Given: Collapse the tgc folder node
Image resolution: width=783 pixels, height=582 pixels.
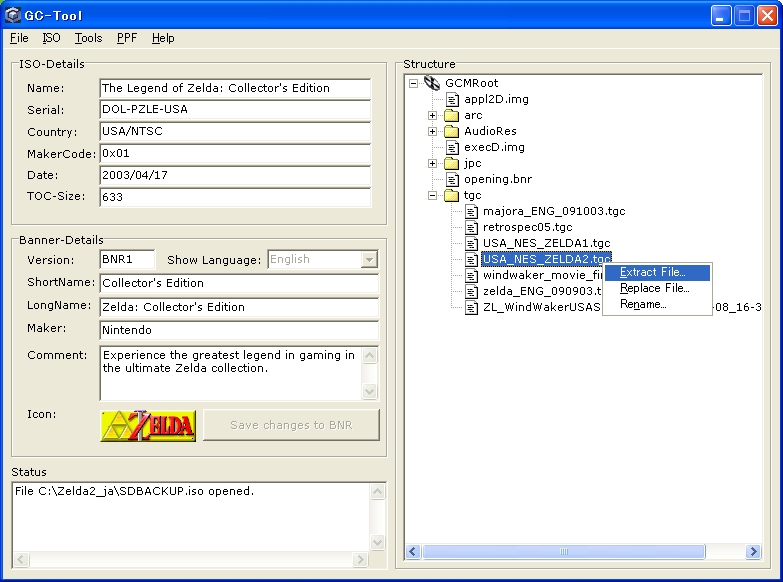Looking at the screenshot, I should (x=432, y=195).
